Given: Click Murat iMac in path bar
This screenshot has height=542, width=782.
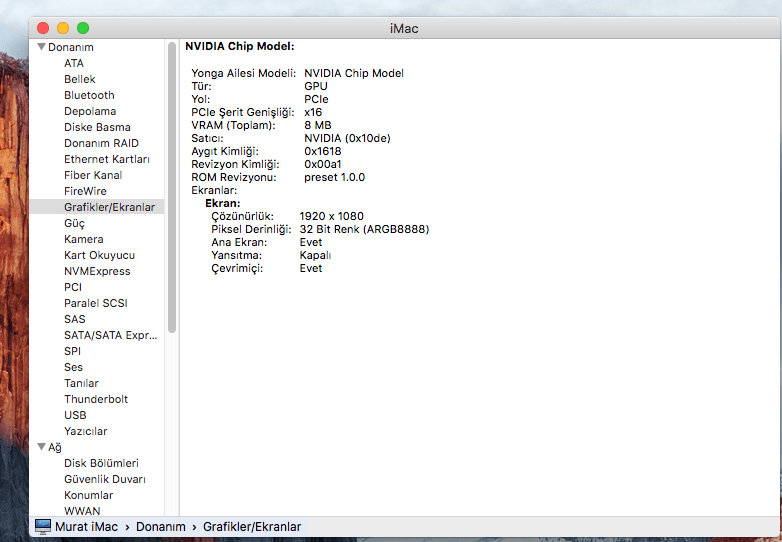Looking at the screenshot, I should click(86, 527).
